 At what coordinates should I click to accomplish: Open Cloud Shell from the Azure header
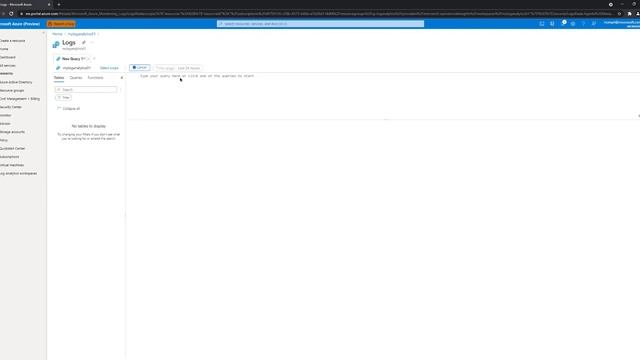click(x=542, y=24)
